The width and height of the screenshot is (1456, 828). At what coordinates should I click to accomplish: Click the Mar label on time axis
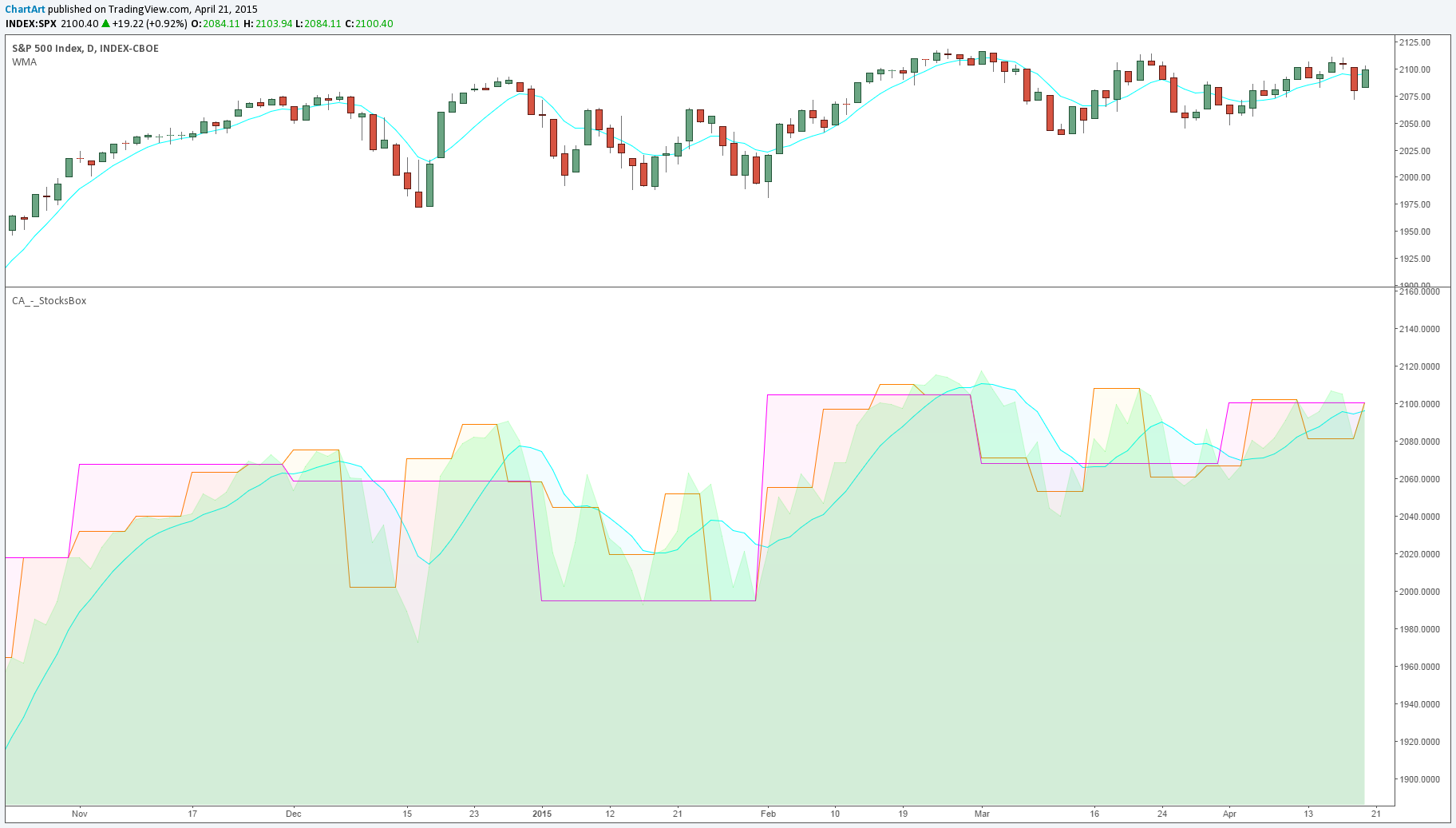click(982, 814)
